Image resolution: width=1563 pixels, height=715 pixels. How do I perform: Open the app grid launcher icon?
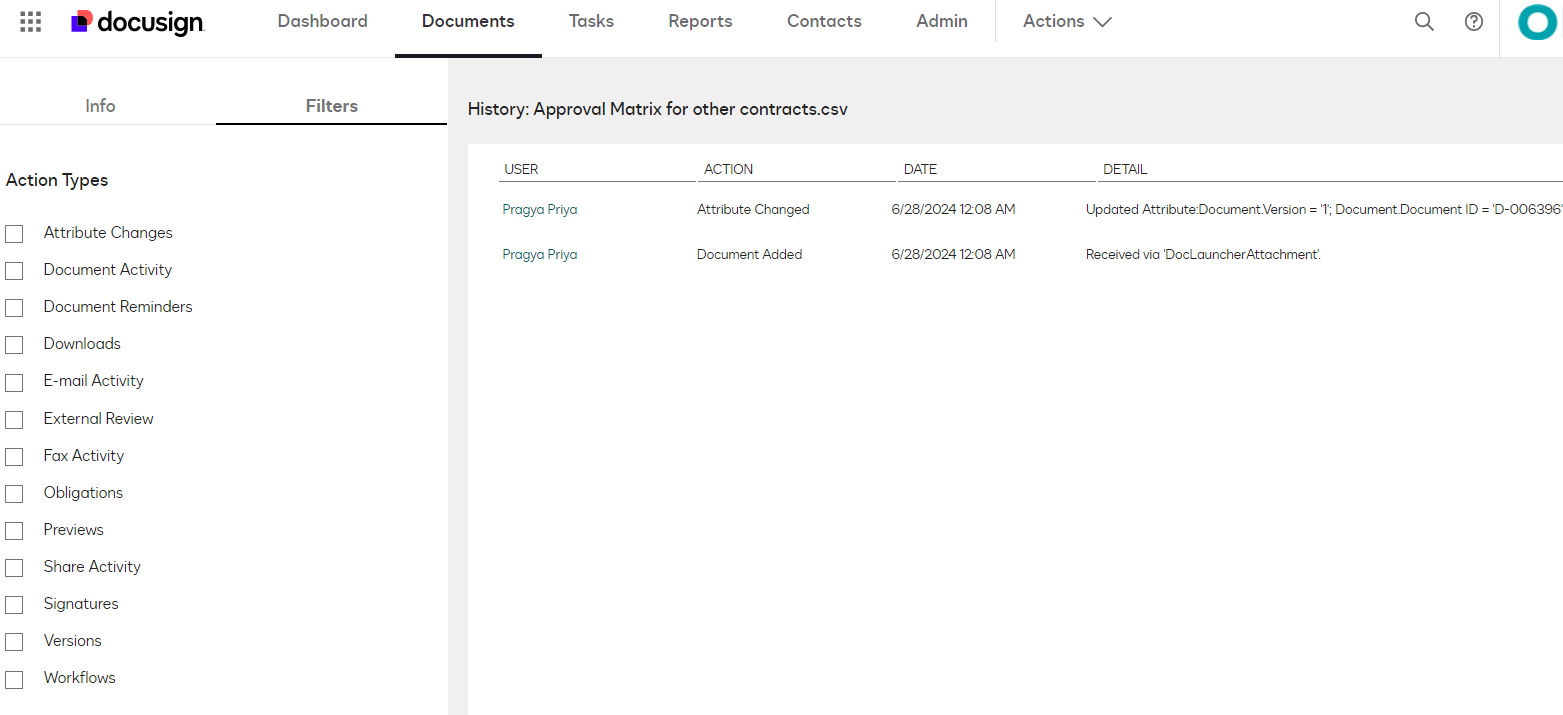tap(29, 21)
